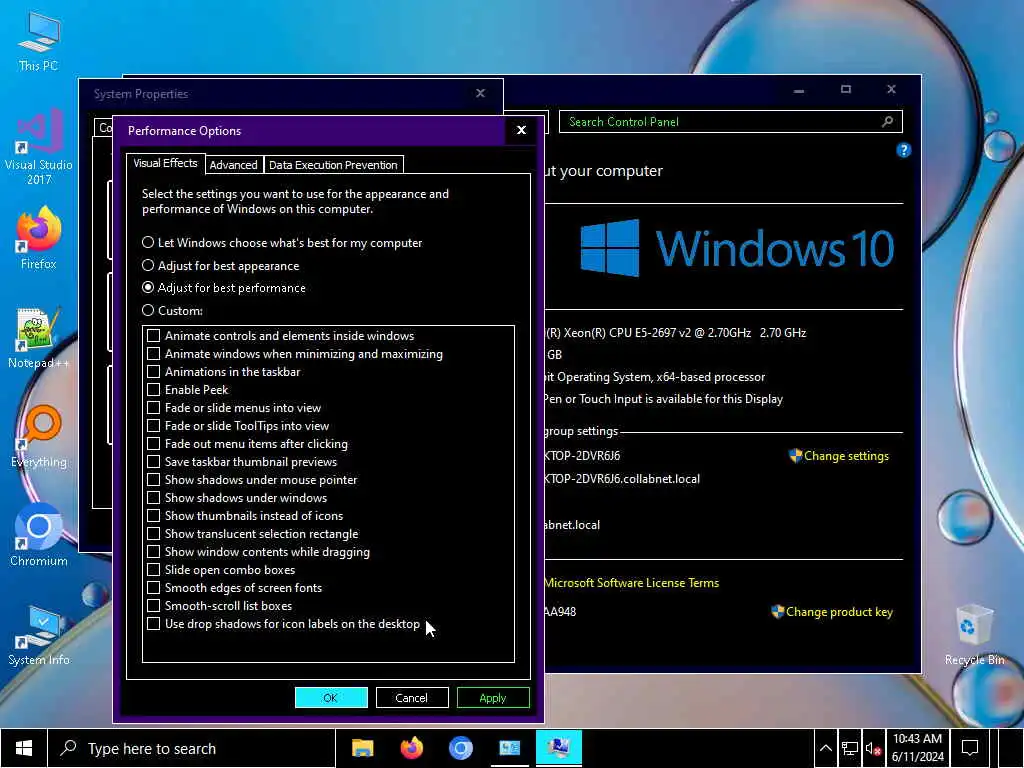The image size is (1024, 768).
Task: Click Change settings link in System window
Action: click(x=846, y=456)
